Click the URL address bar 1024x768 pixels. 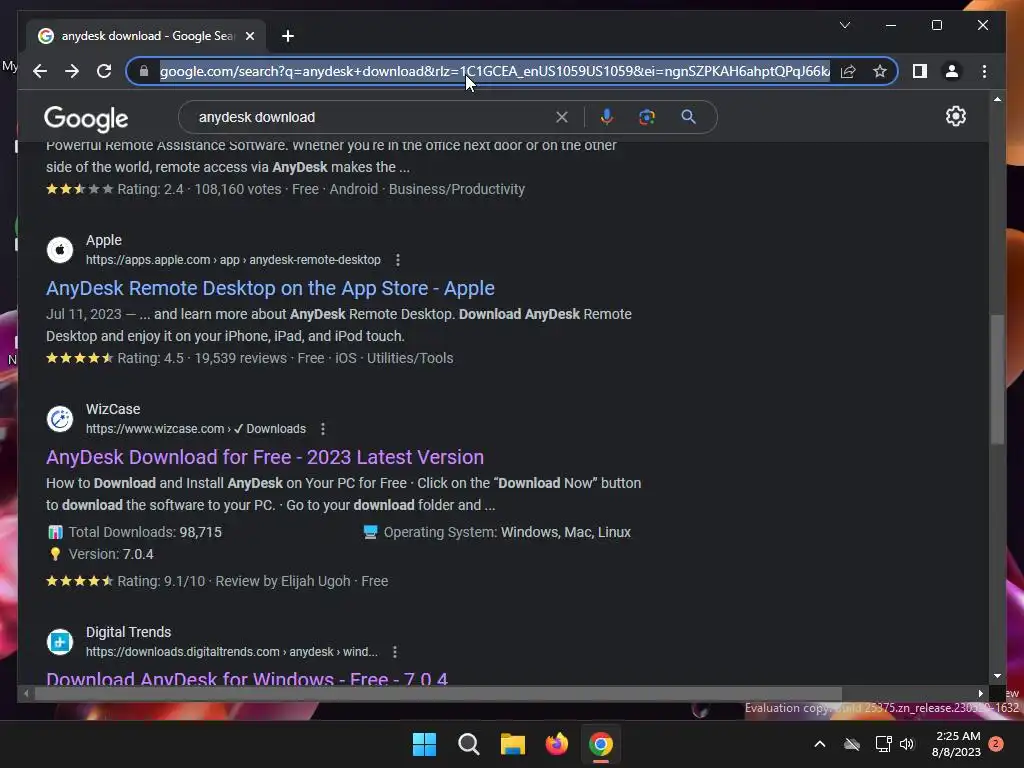click(x=494, y=71)
